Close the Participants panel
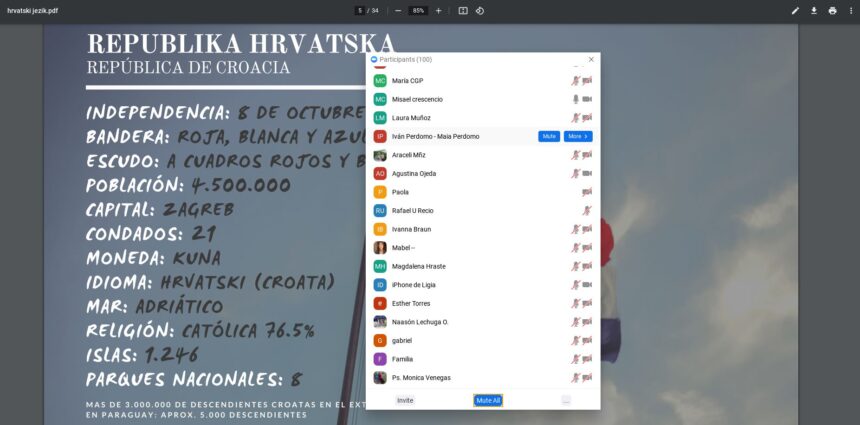860x425 pixels. click(591, 60)
